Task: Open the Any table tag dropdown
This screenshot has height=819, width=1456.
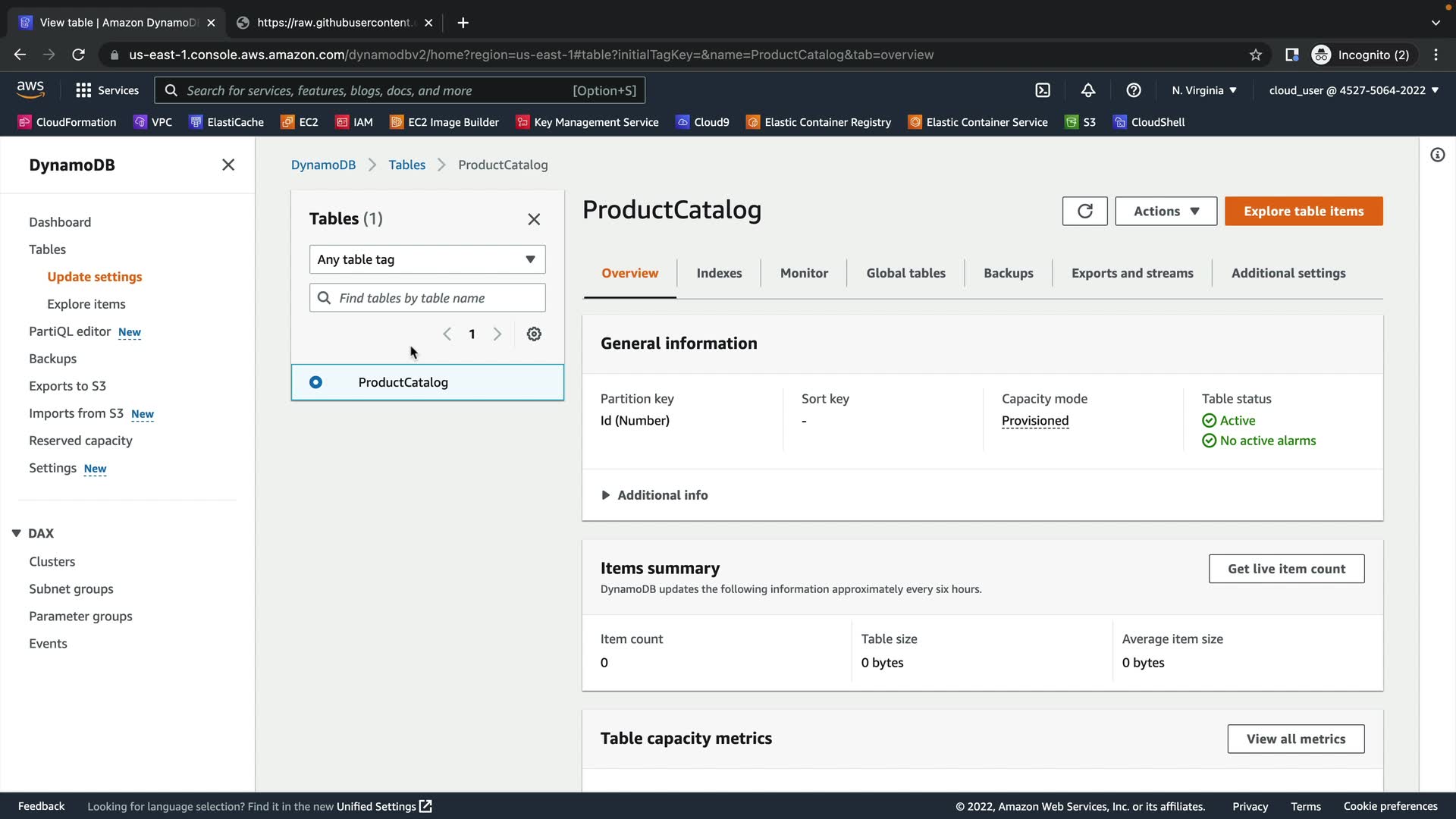Action: point(427,259)
